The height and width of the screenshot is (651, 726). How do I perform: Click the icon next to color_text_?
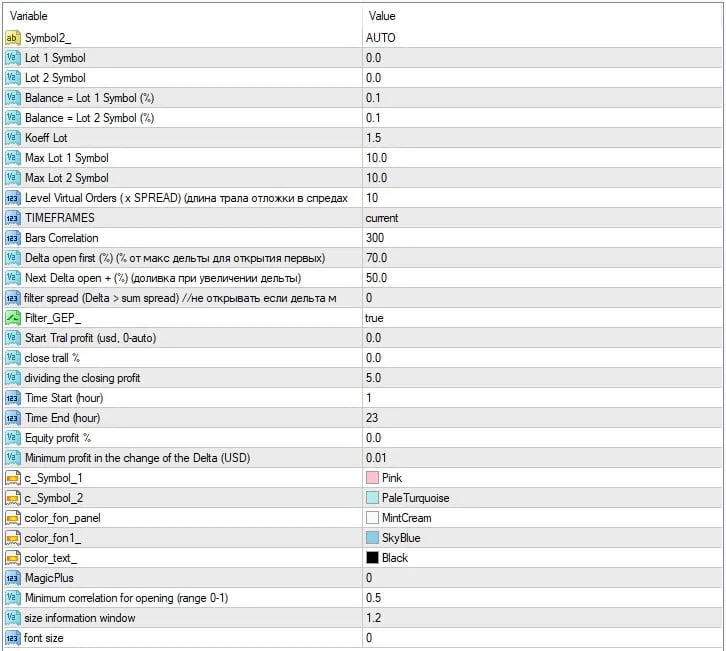point(12,558)
